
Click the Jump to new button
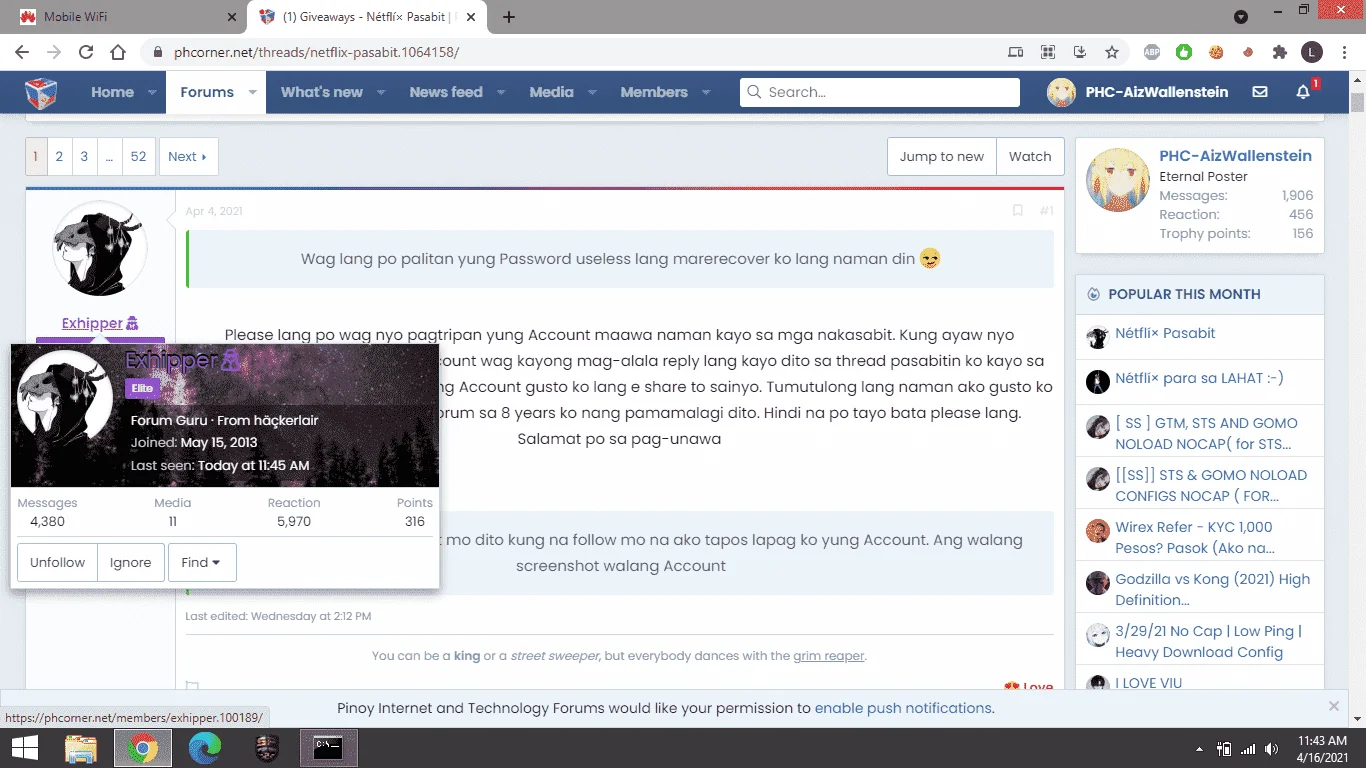coord(942,157)
